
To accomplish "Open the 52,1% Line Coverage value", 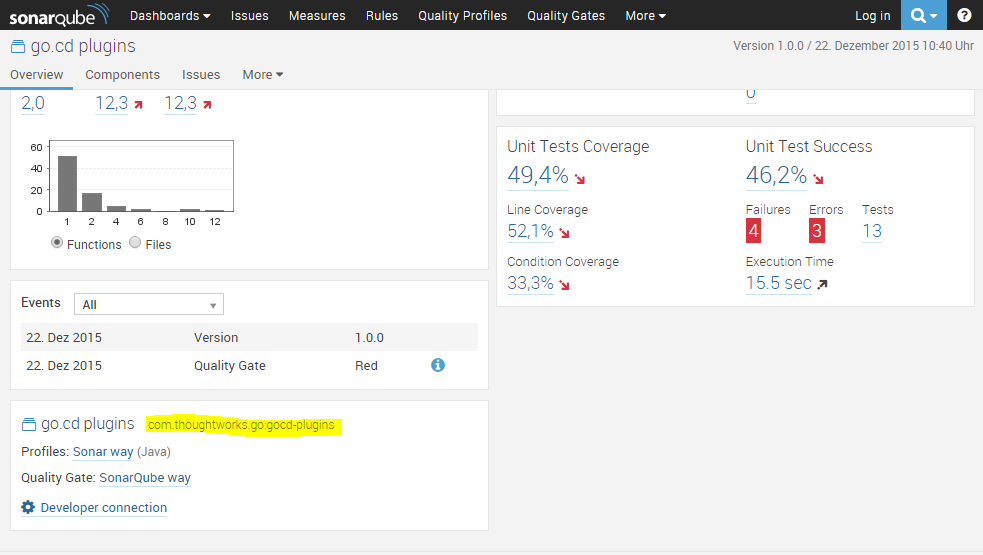I will [x=530, y=231].
